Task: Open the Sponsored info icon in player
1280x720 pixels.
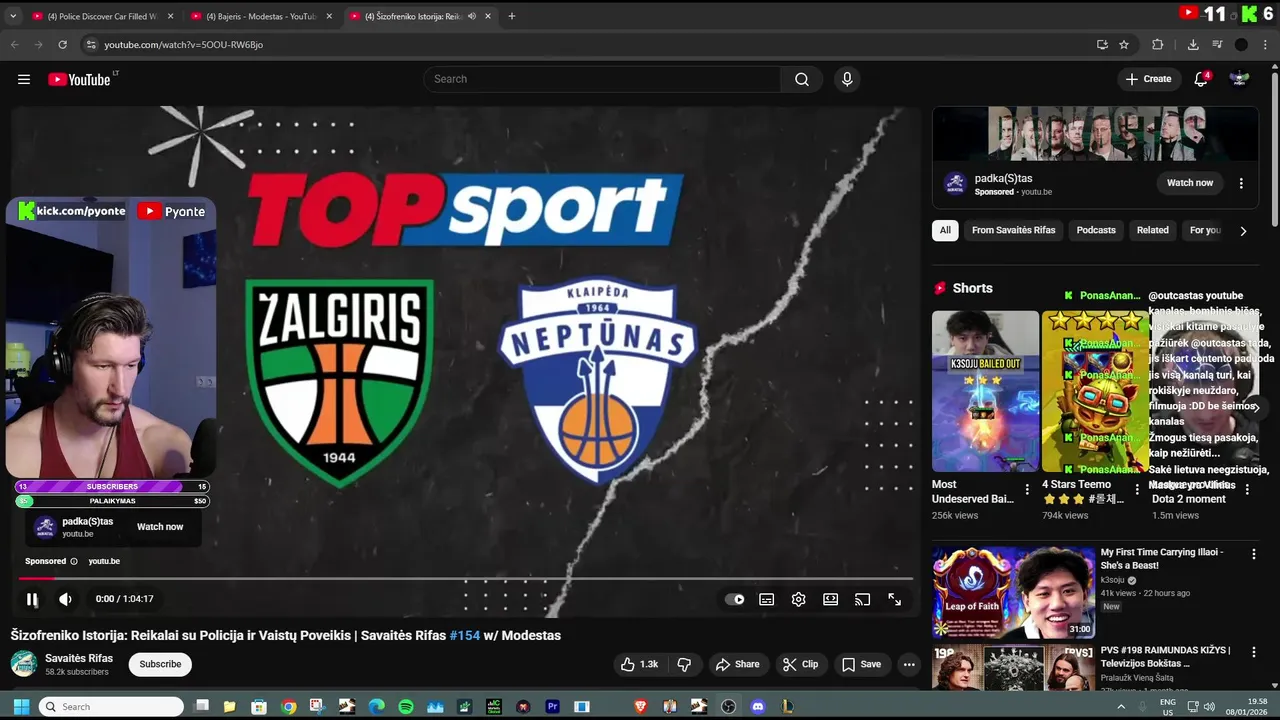Action: click(x=73, y=561)
